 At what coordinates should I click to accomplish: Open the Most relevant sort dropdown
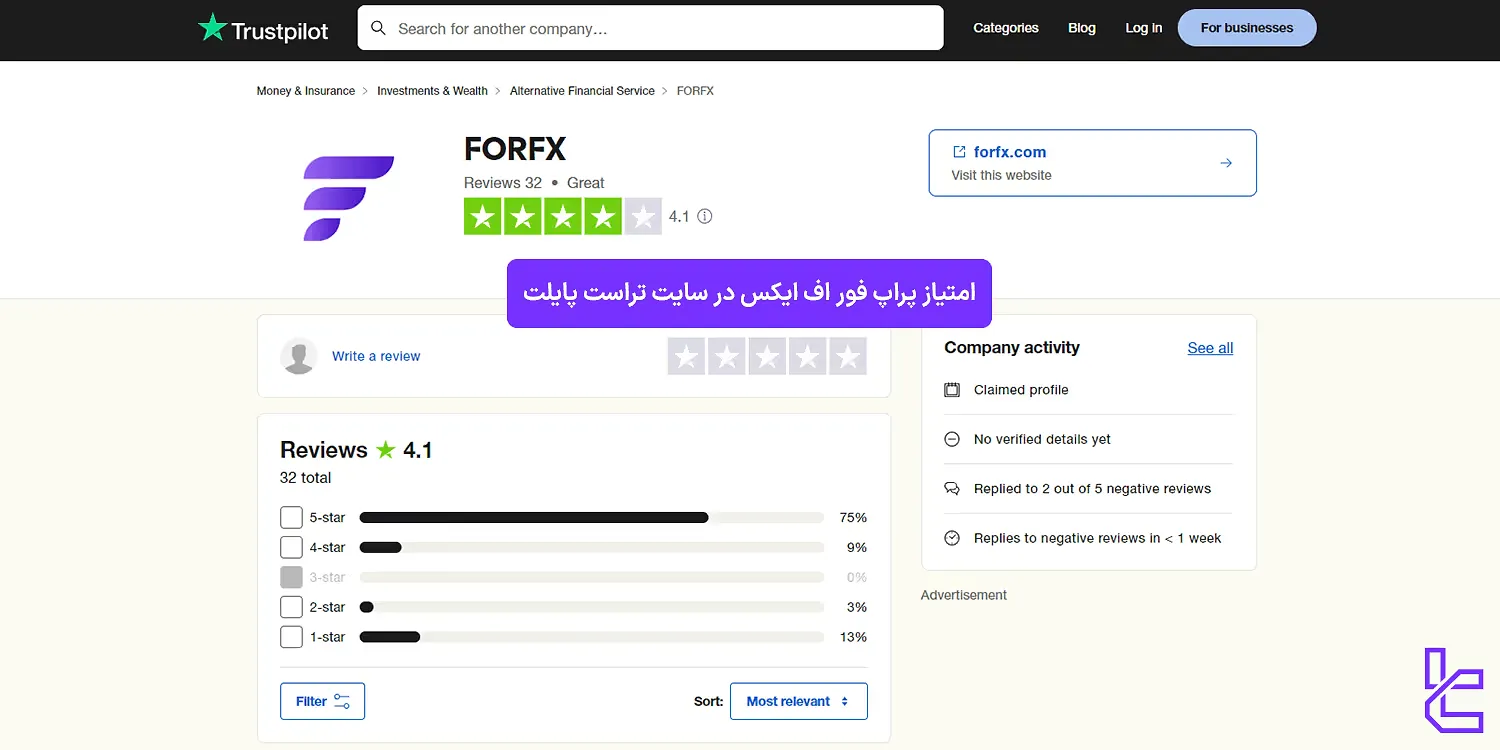pos(798,701)
